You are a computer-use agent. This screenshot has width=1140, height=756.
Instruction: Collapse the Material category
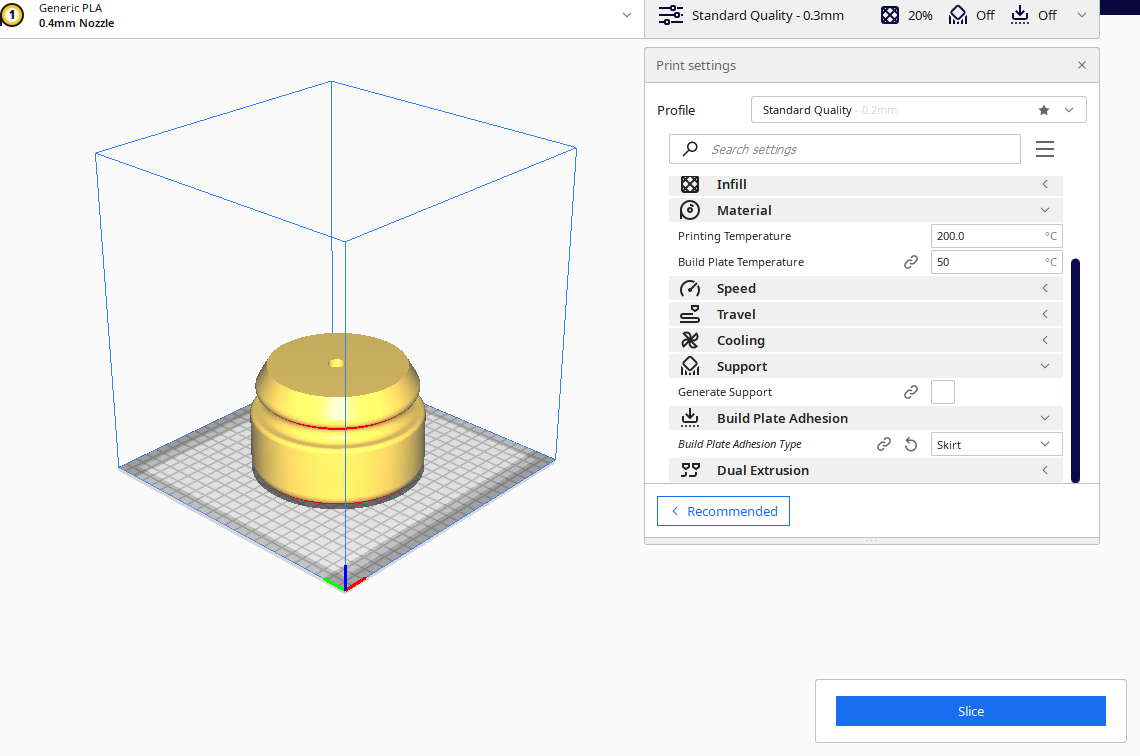coord(865,210)
